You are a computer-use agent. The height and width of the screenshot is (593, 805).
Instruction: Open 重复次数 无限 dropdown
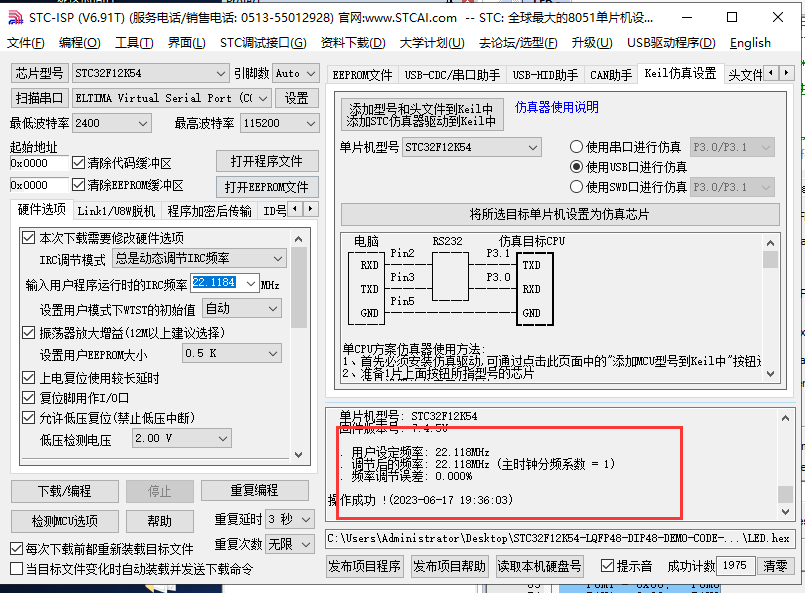pos(290,544)
